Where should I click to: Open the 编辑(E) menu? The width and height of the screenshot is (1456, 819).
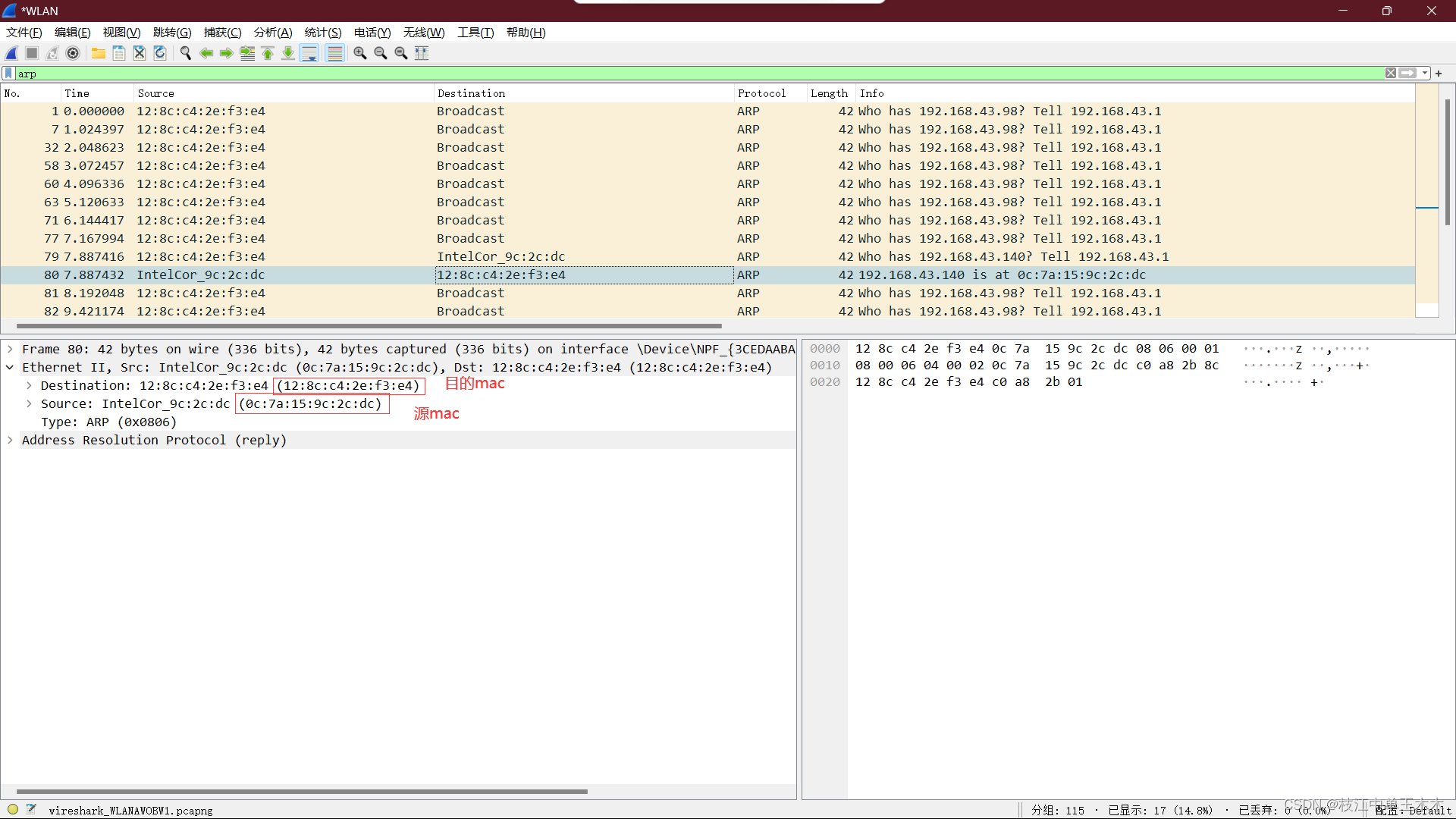point(73,33)
